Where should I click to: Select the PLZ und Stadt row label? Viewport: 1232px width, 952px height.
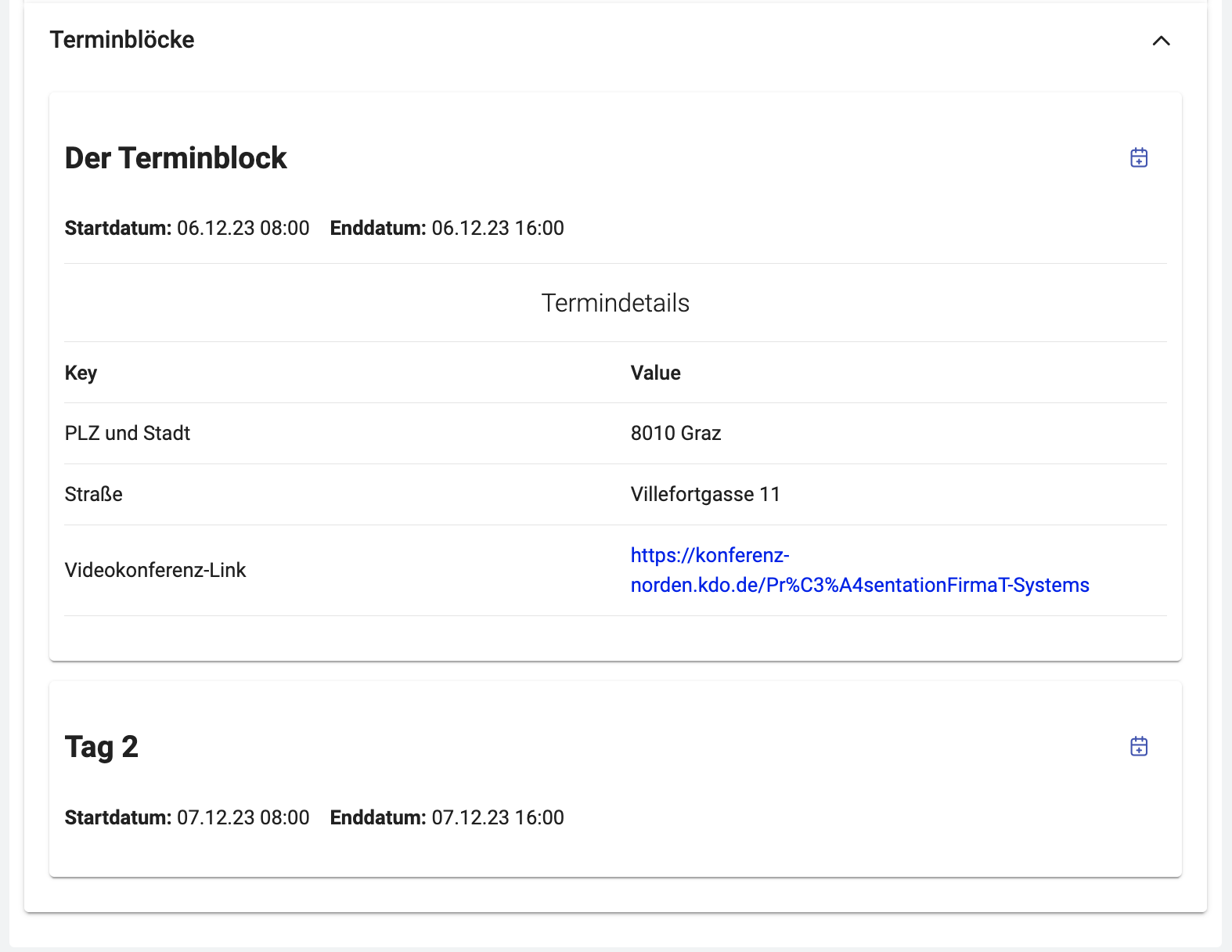point(128,433)
